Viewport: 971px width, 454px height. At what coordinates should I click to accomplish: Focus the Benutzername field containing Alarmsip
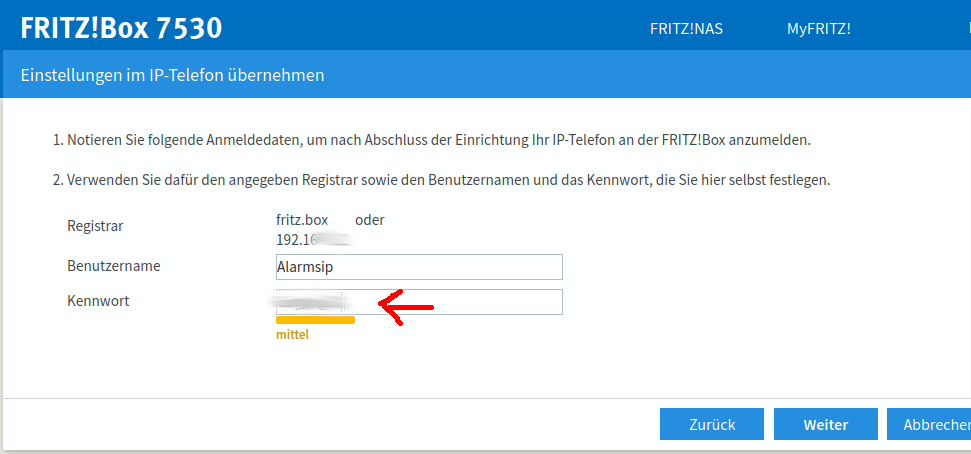pyautogui.click(x=419, y=267)
